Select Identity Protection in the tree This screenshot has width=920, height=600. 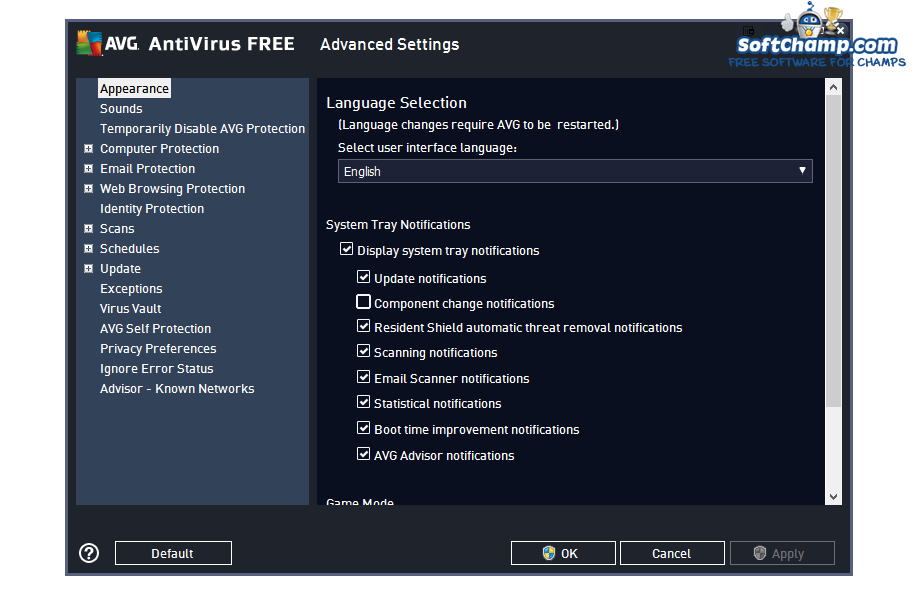(152, 209)
